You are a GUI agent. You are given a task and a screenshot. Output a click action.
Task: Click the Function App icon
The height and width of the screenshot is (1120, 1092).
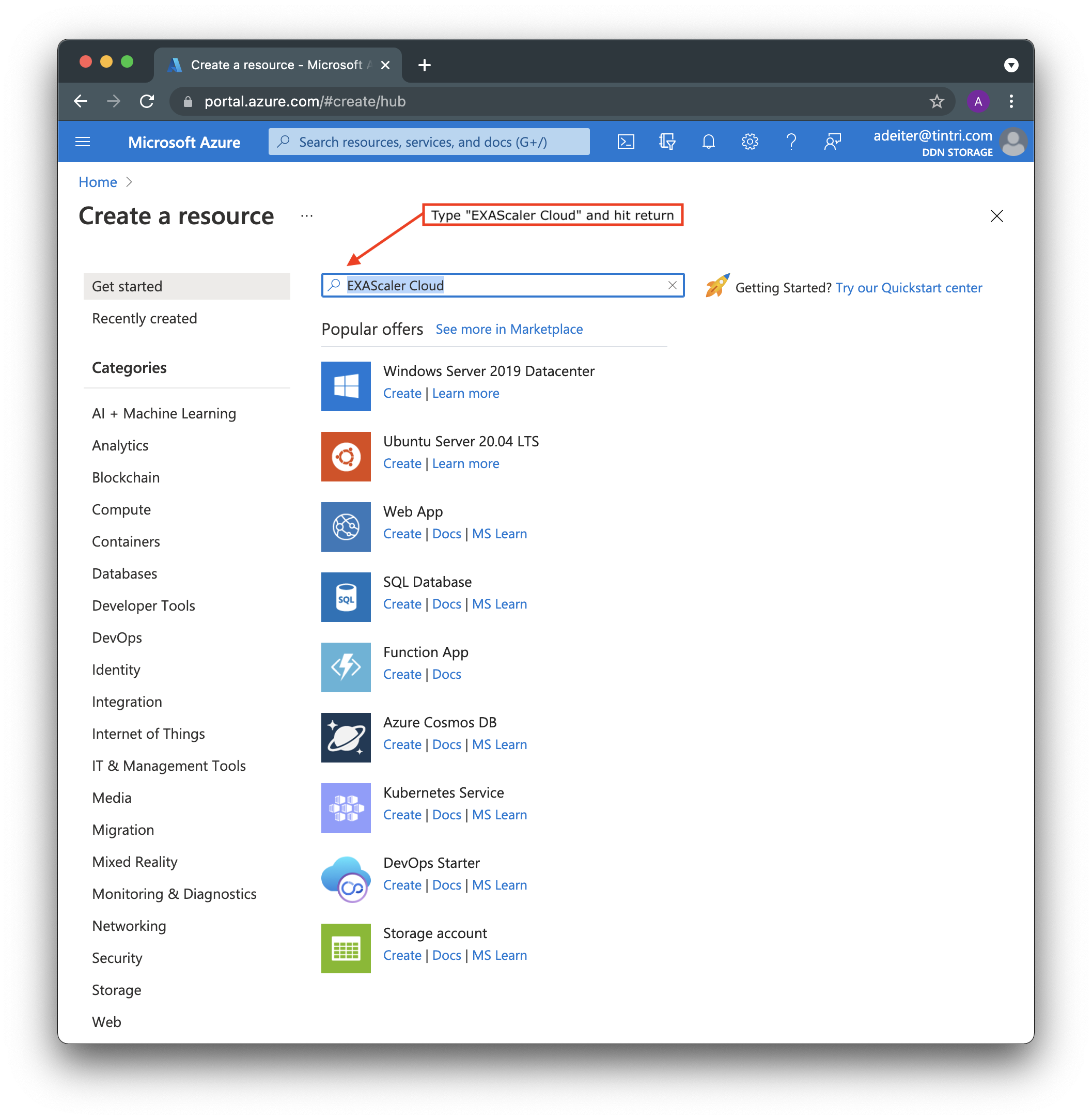(346, 667)
